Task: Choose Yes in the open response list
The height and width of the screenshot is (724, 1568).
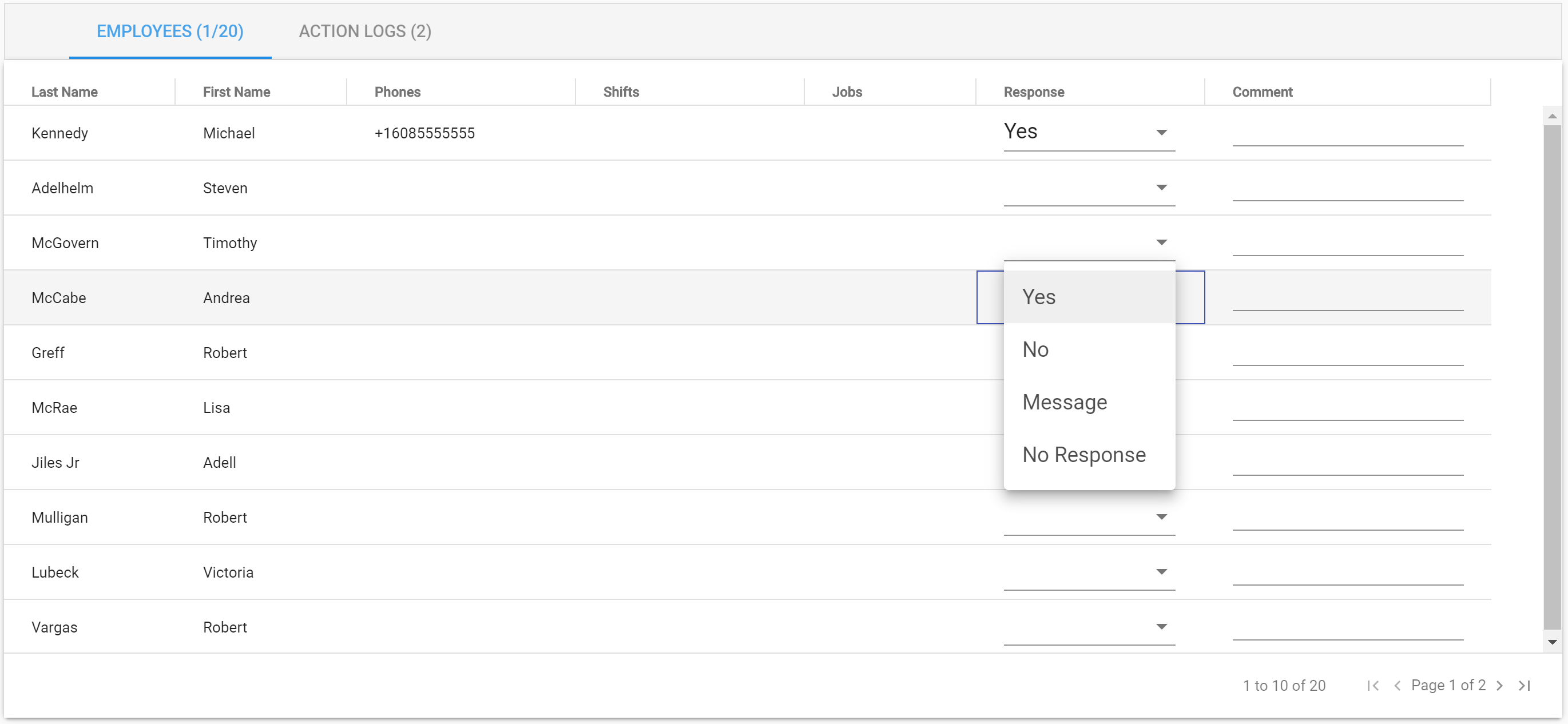Action: [1089, 297]
